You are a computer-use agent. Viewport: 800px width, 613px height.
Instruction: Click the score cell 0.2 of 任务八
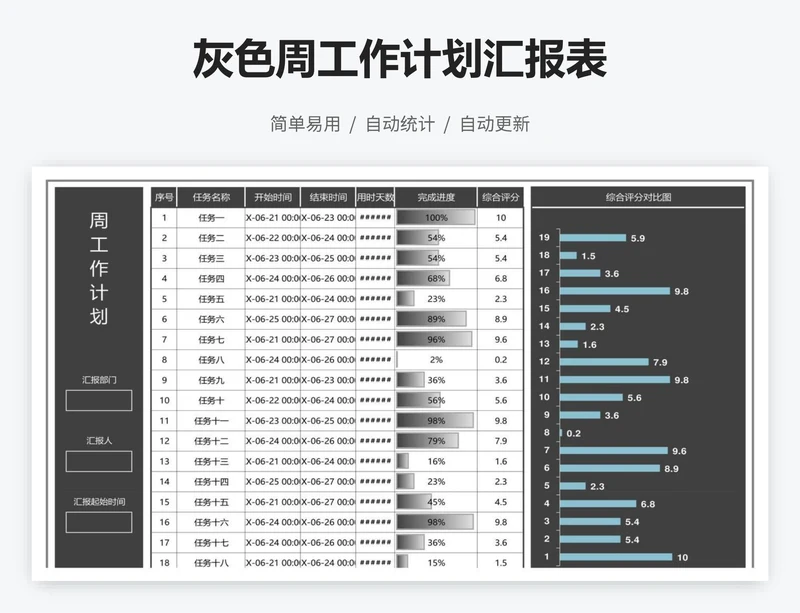click(x=501, y=360)
